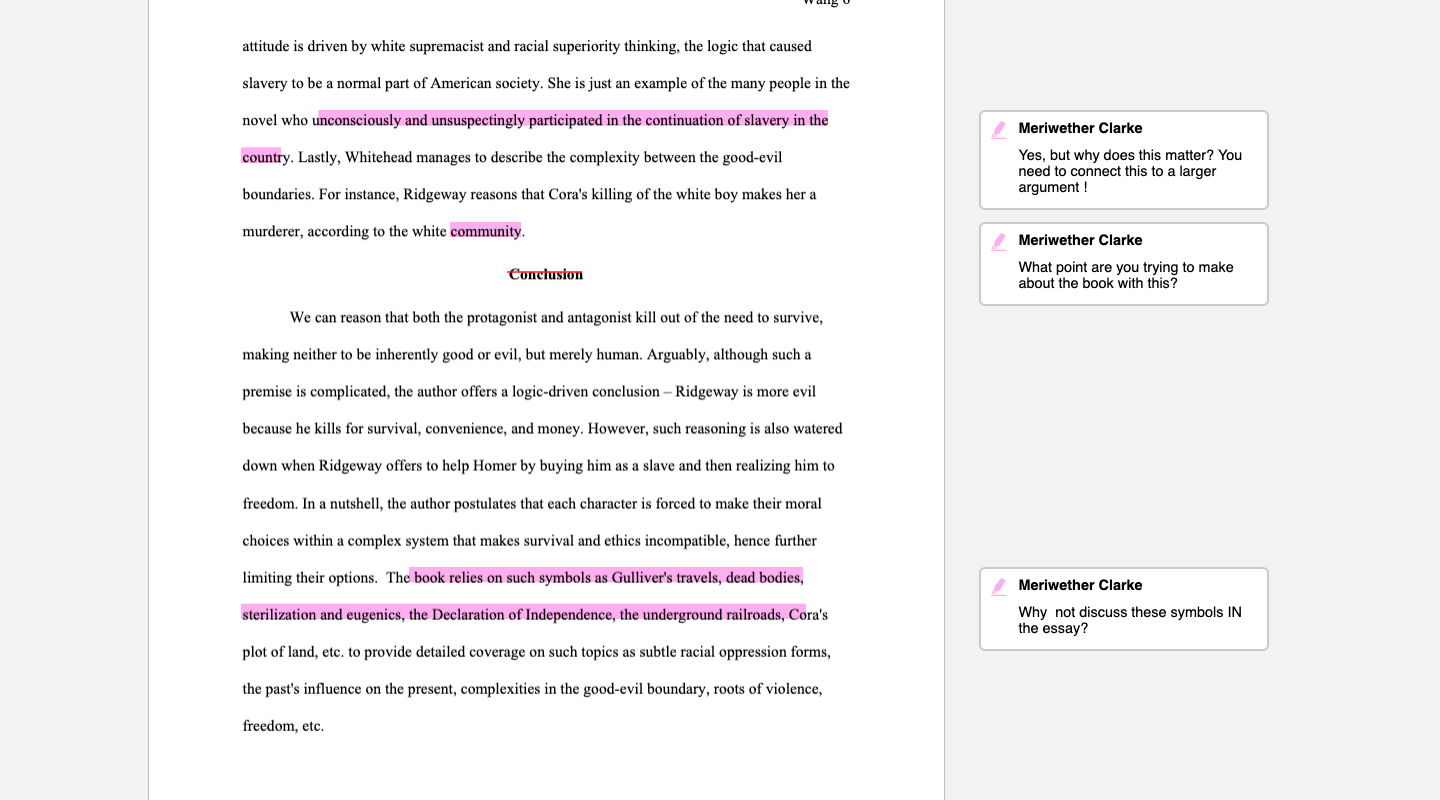Screen dimensions: 1440x800
Task: Click the line starting 'plot of land, etc. to provide'
Action: [x=536, y=651]
